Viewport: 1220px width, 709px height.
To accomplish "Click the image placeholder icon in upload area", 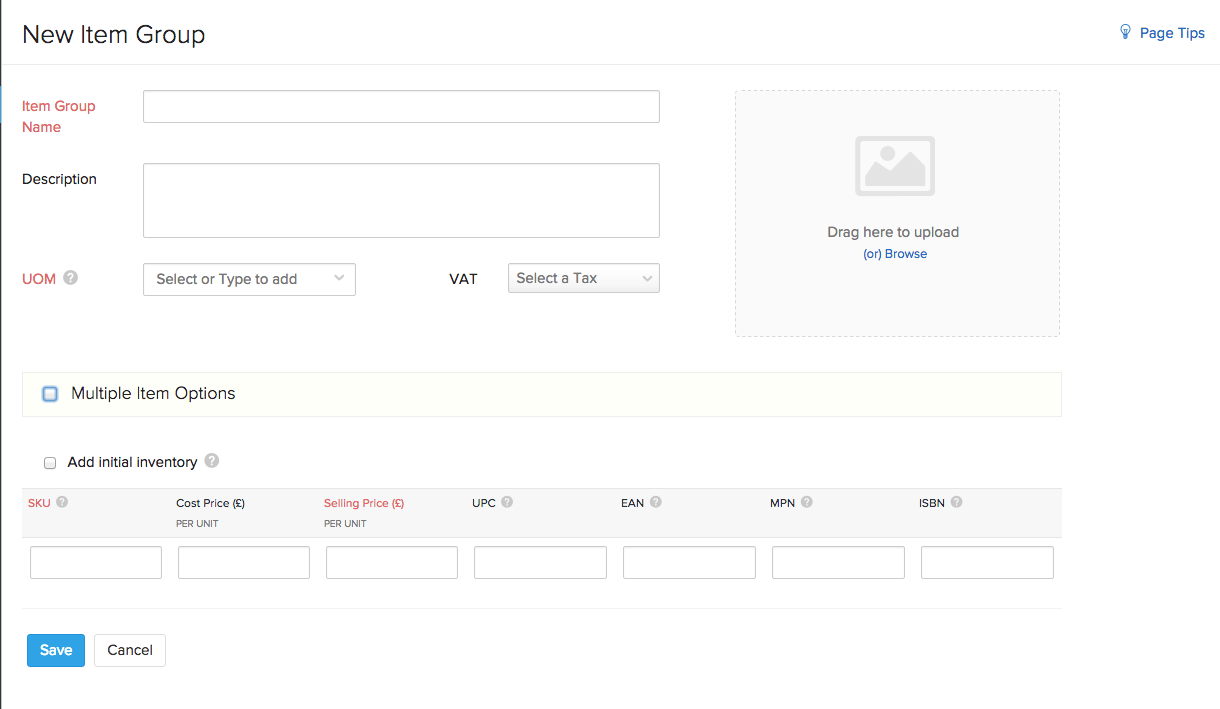I will pos(895,166).
